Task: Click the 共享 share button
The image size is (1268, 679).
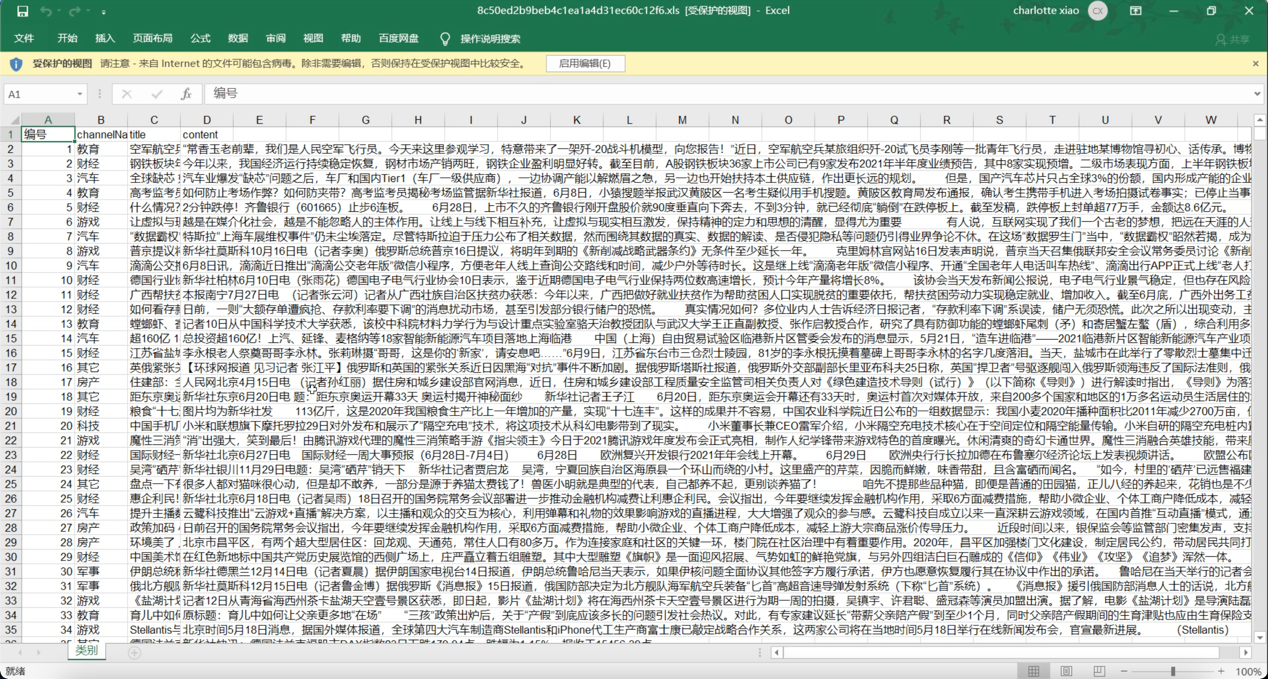Action: tap(1233, 39)
